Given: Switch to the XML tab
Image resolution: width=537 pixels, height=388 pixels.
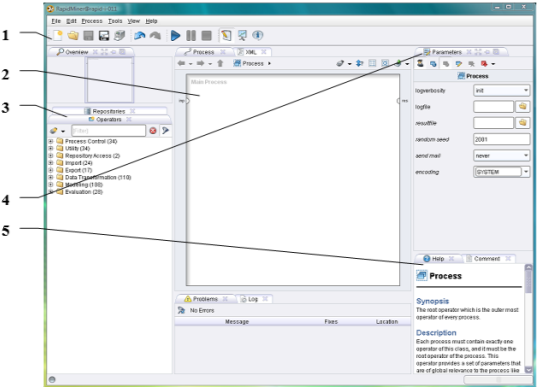Looking at the screenshot, I should [x=251, y=52].
